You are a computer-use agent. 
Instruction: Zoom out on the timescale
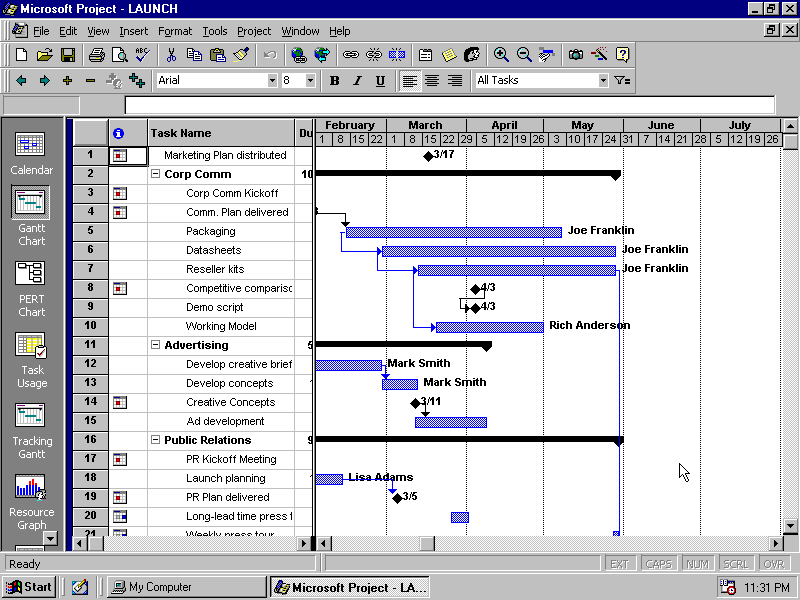(524, 55)
